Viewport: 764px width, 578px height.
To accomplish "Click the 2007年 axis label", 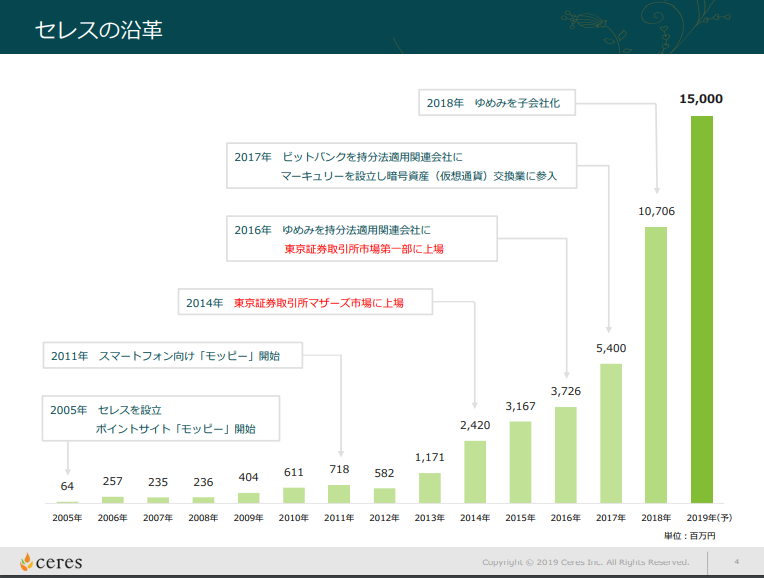I will point(158,518).
